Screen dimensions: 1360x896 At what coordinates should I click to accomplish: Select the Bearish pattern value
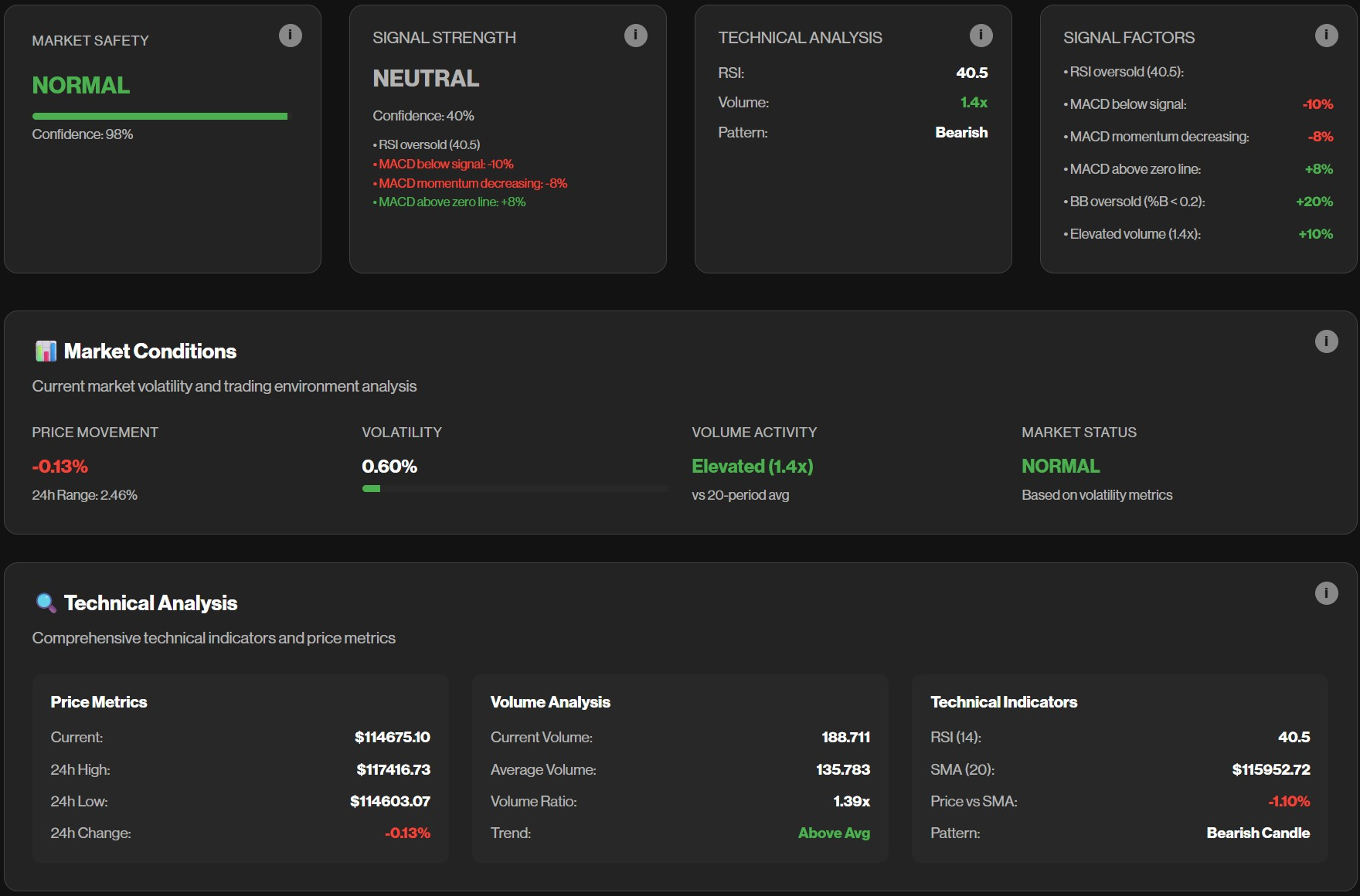[x=960, y=132]
